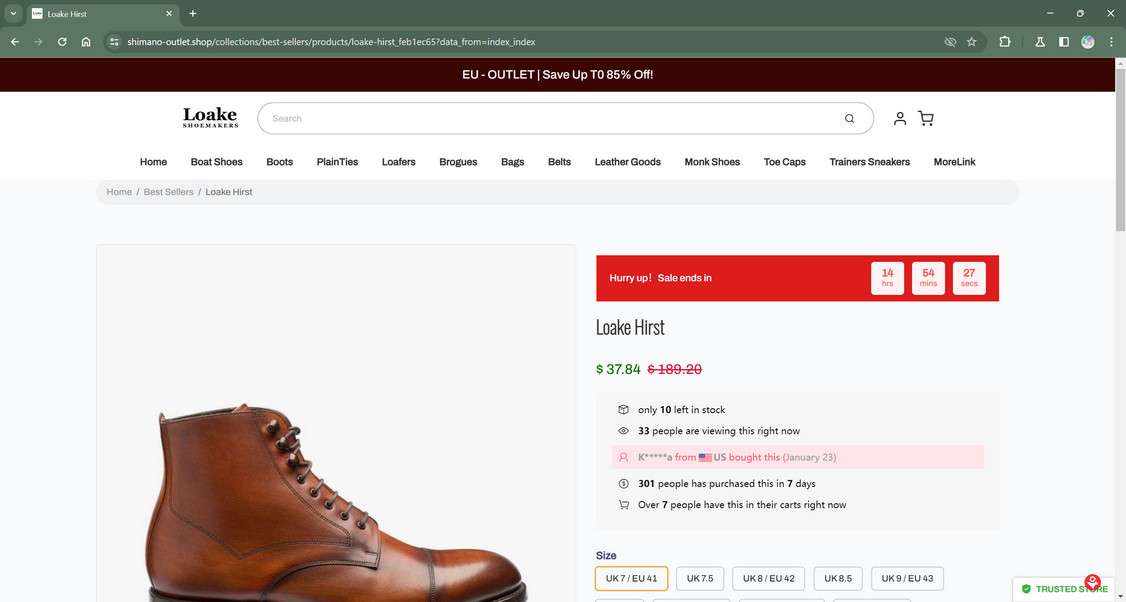Click the tracking protection eye icon
The width and height of the screenshot is (1126, 602).
tap(950, 42)
